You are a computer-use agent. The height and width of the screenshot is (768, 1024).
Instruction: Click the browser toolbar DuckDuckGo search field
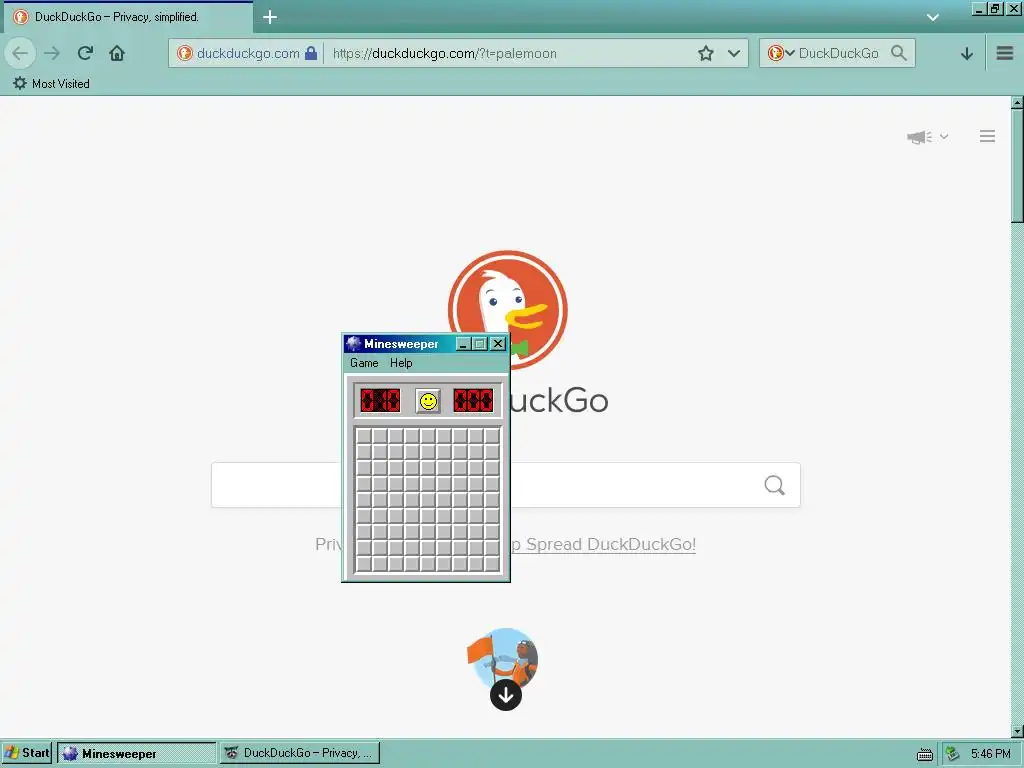tap(839, 53)
